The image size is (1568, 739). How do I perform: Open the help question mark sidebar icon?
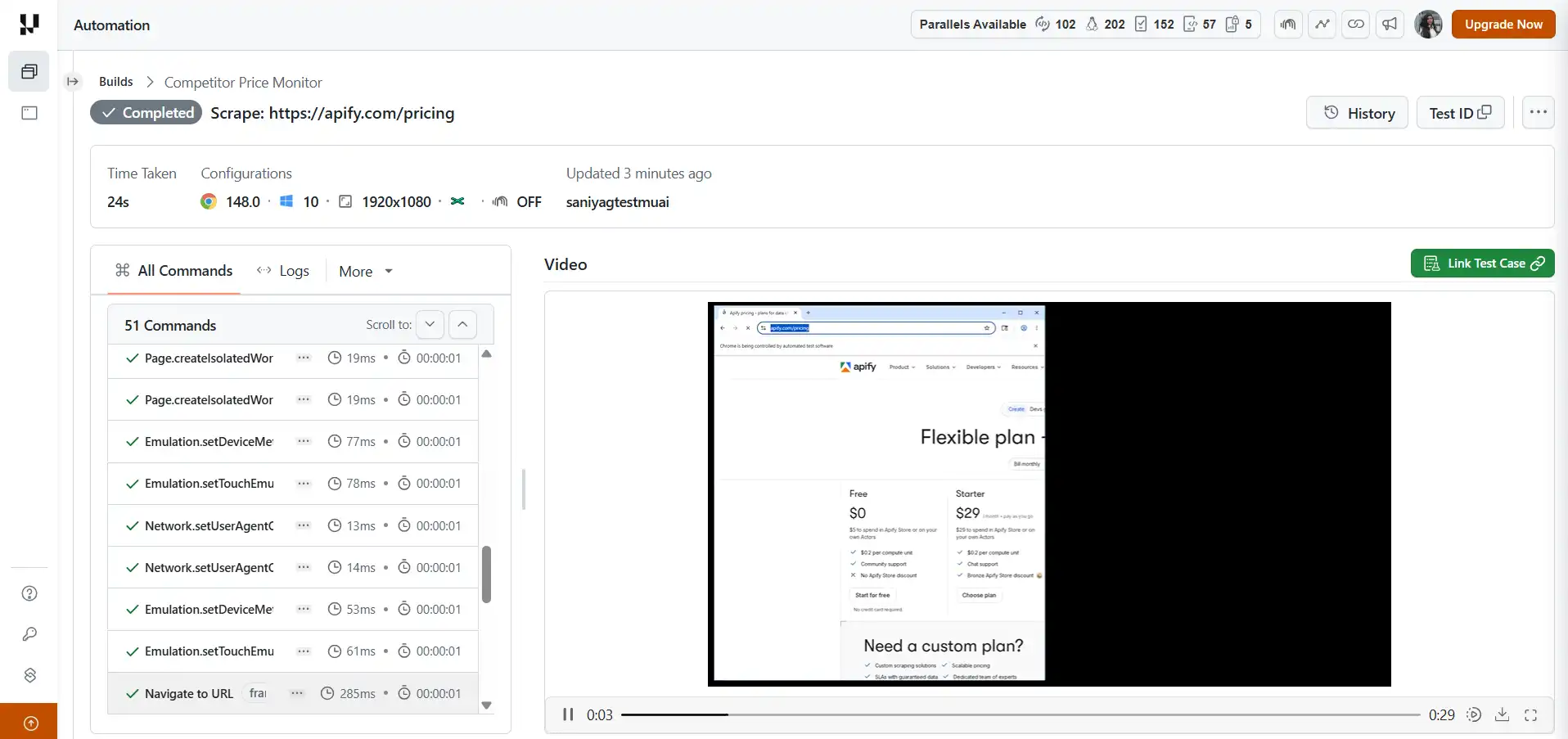tap(29, 593)
